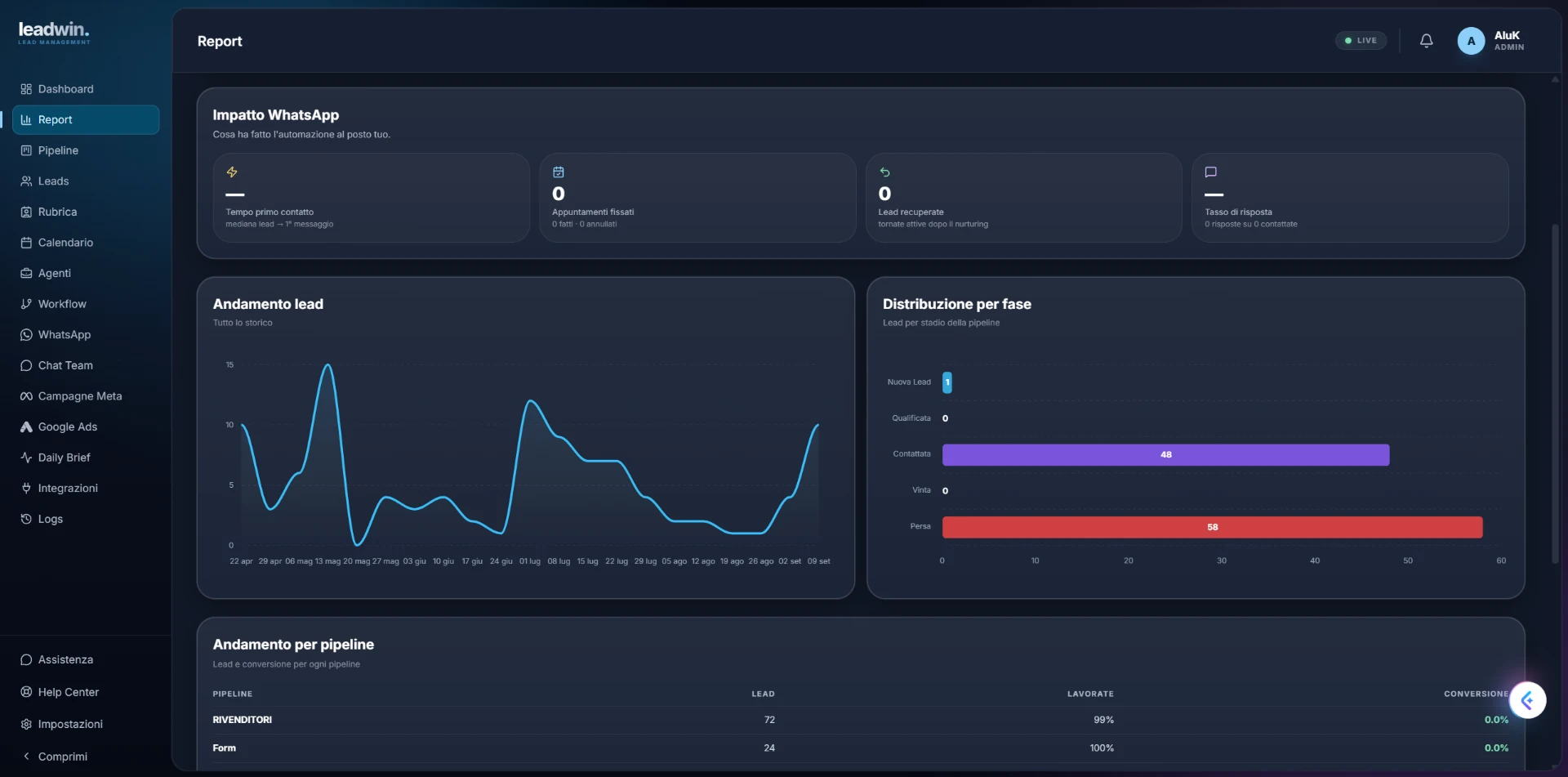Click the Form pipeline row name
The image size is (1568, 777).
click(x=225, y=748)
